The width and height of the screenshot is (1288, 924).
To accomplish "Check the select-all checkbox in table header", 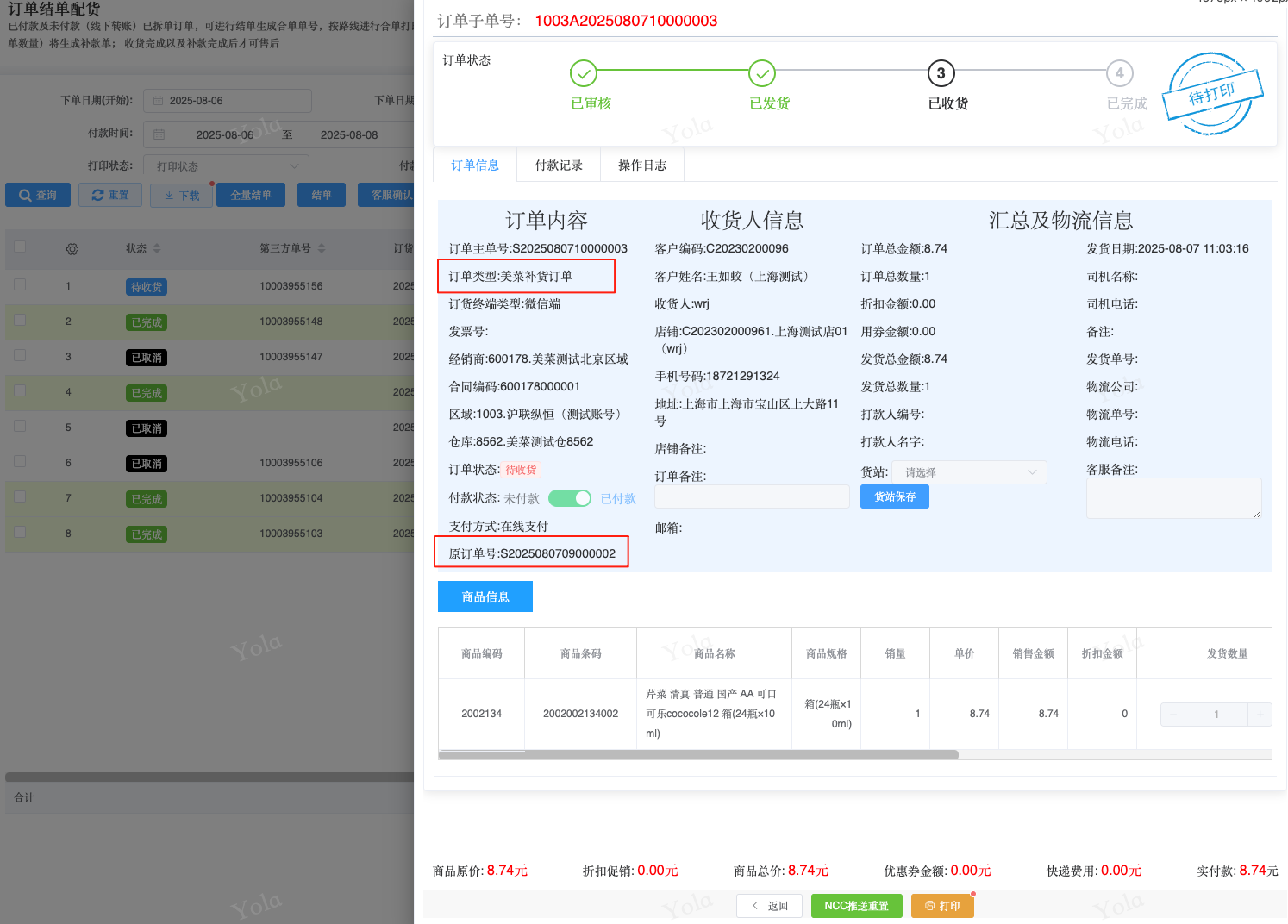I will pos(20,247).
